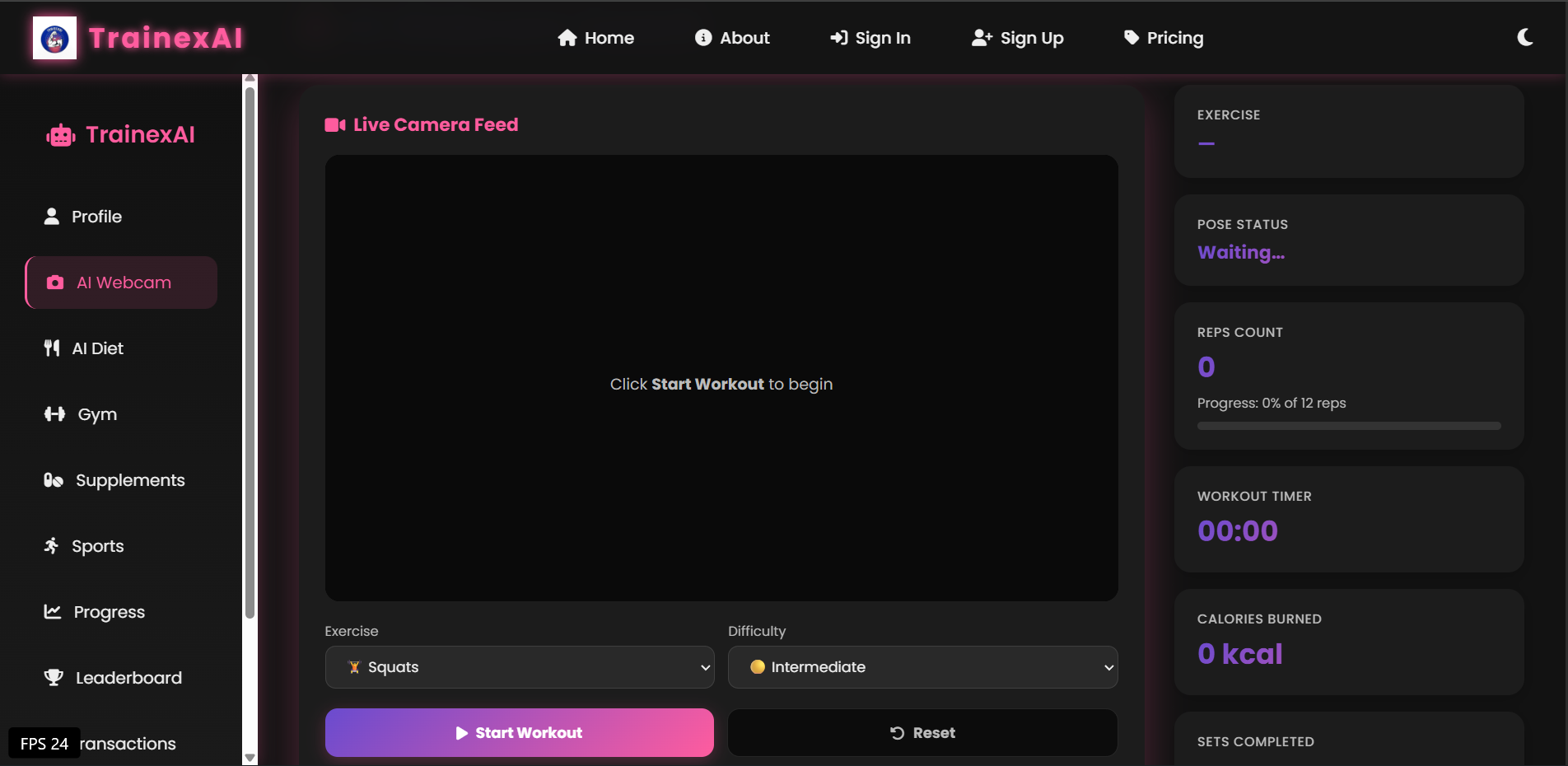Open the Leaderboard section
The image size is (1568, 766).
point(122,678)
